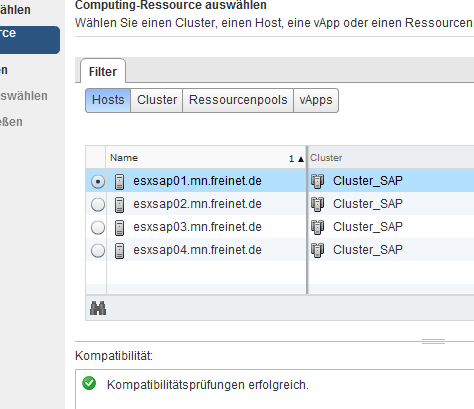The image size is (474, 409).
Task: Open the Filter tab
Action: click(103, 71)
